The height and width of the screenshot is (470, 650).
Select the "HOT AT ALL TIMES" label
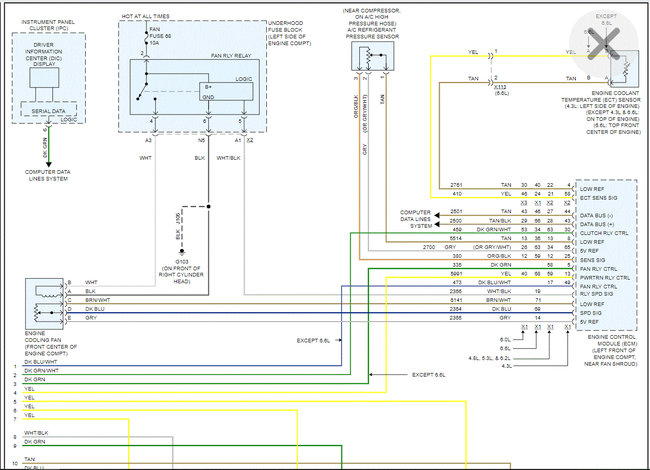click(145, 16)
